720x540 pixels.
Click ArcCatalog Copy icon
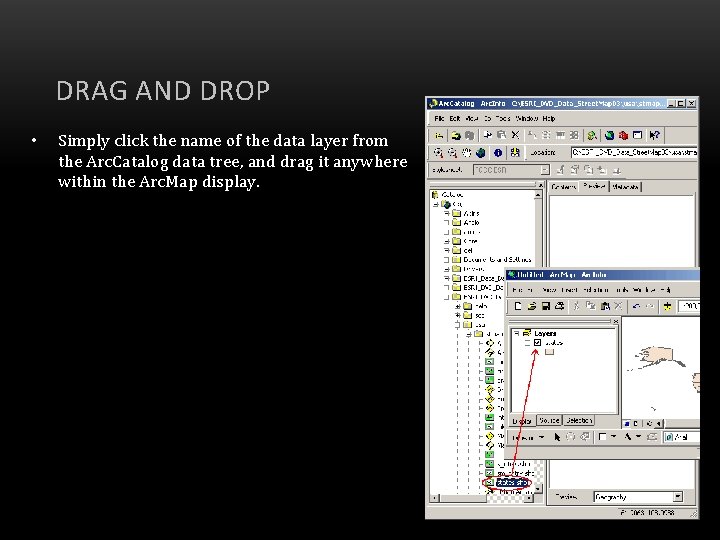(x=488, y=135)
